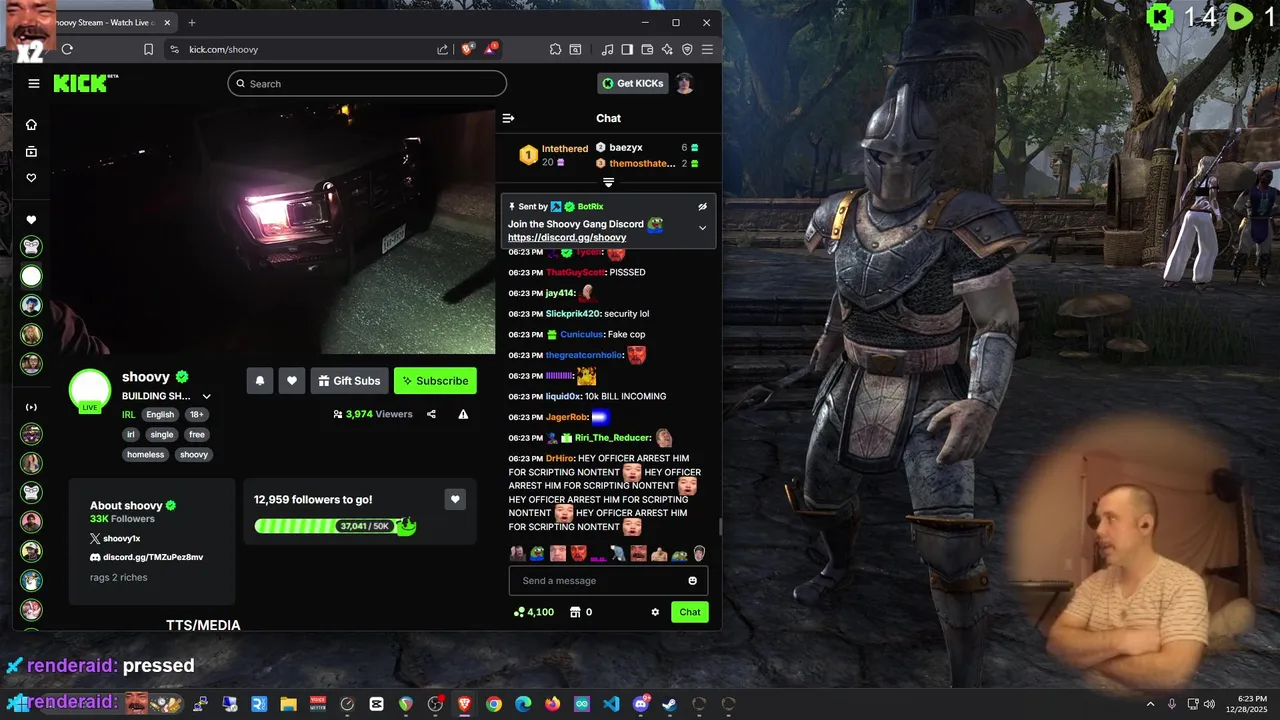Screen dimensions: 1280x720
Task: Bookmark this page in browser
Action: point(148,49)
